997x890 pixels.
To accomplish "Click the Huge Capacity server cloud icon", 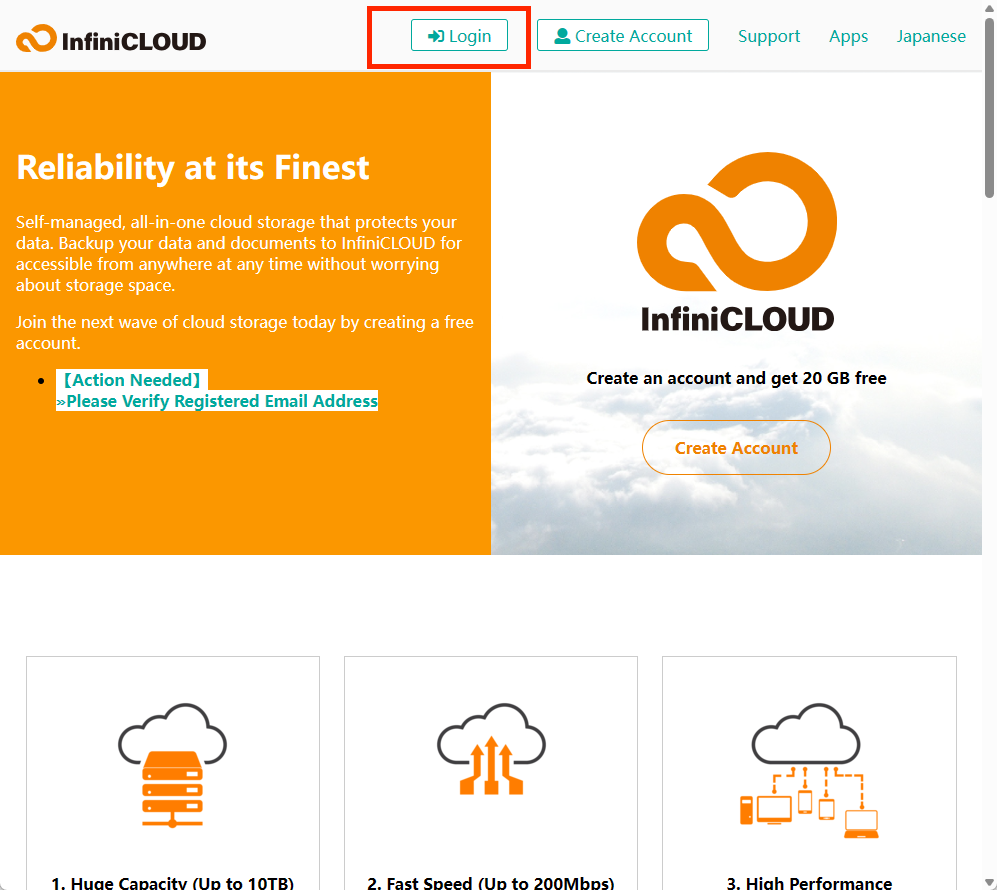I will tap(172, 765).
